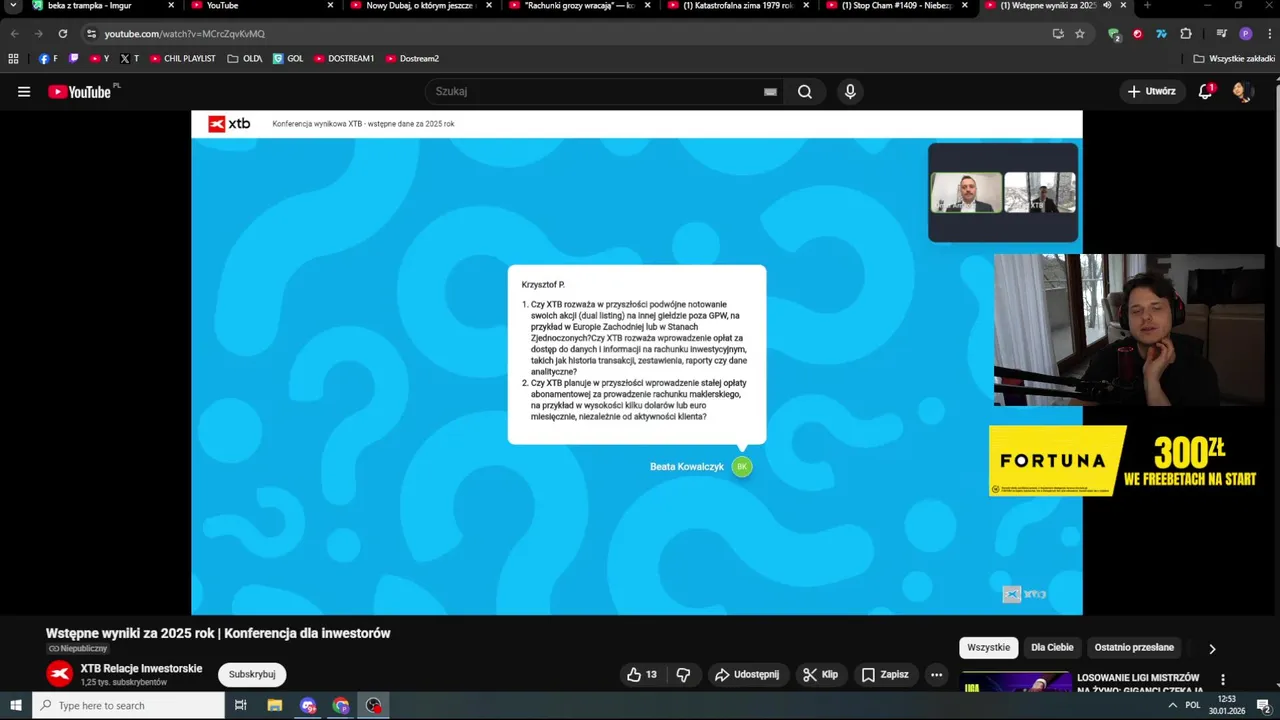Viewport: 1280px width, 720px height.
Task: Open the CHIL PLAYLIST bookmark
Action: [x=183, y=58]
